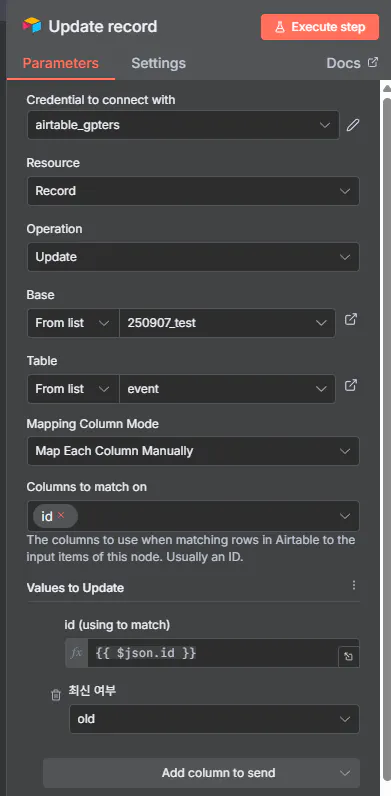Open the Base dropdown showing 250907_test
The height and width of the screenshot is (796, 391).
pos(227,323)
